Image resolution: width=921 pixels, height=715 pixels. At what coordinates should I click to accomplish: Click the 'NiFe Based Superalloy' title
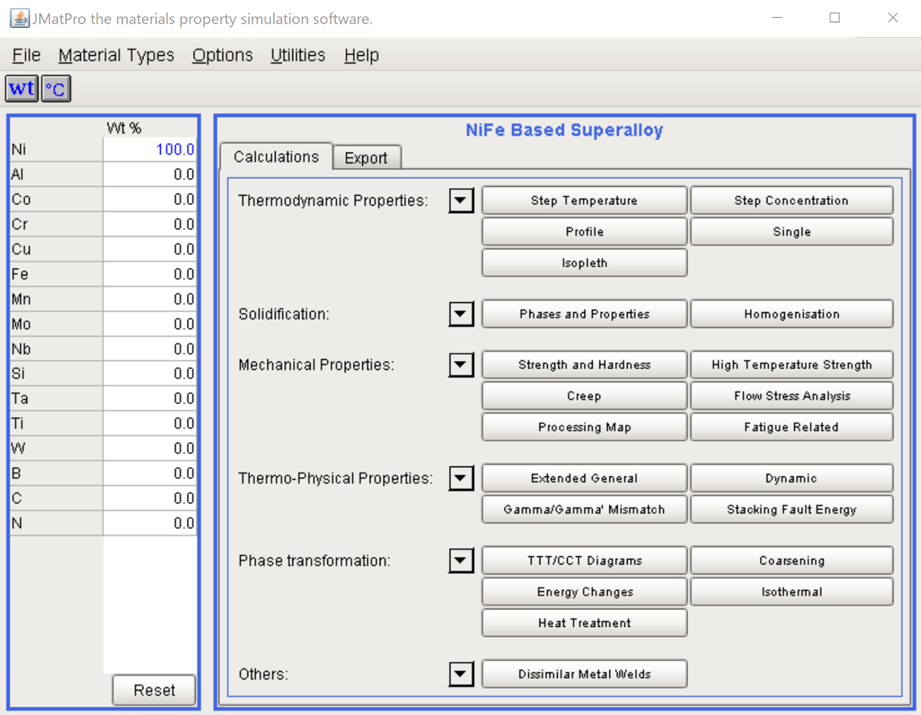(564, 130)
